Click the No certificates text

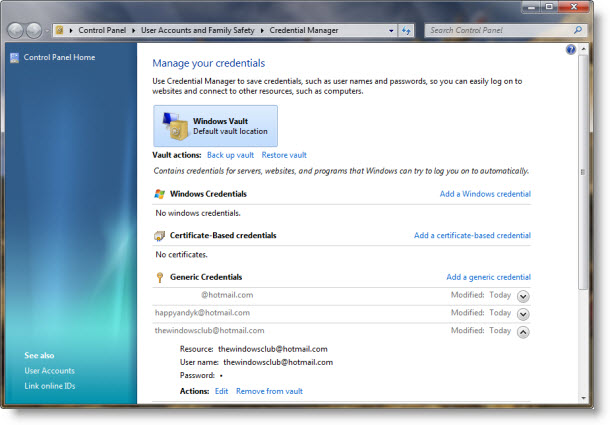pyautogui.click(x=181, y=255)
